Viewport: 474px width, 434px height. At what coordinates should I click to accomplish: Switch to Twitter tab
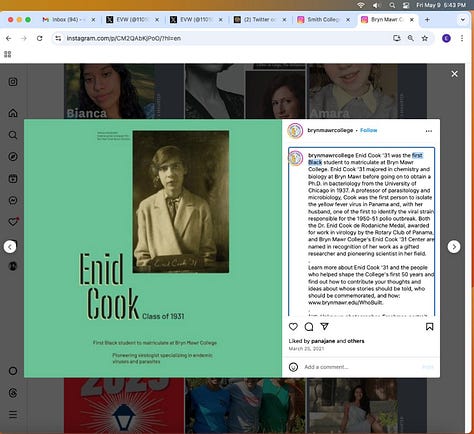point(260,20)
